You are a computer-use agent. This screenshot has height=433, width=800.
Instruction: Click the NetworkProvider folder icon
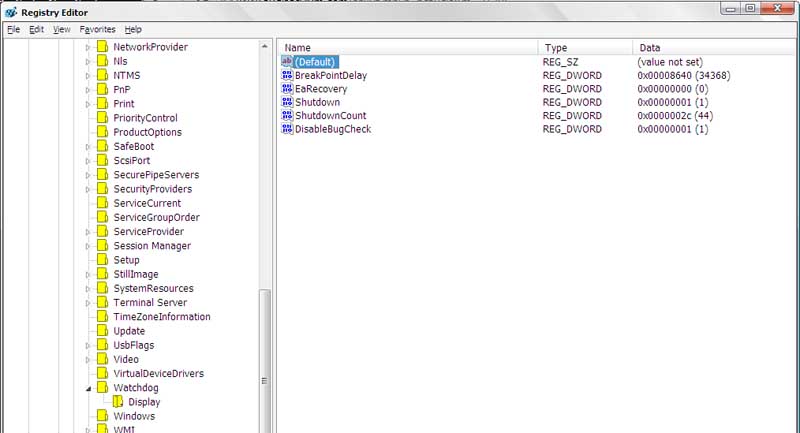click(x=103, y=47)
